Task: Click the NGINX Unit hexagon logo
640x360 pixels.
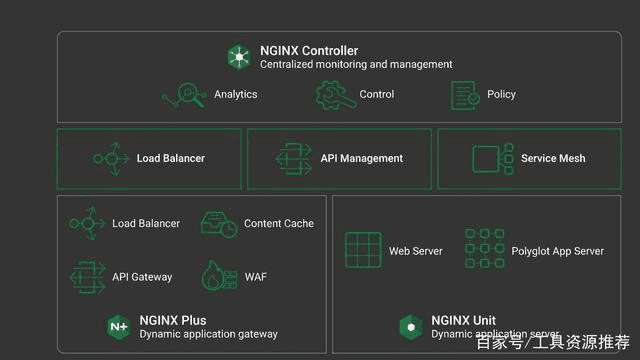Action: point(411,327)
